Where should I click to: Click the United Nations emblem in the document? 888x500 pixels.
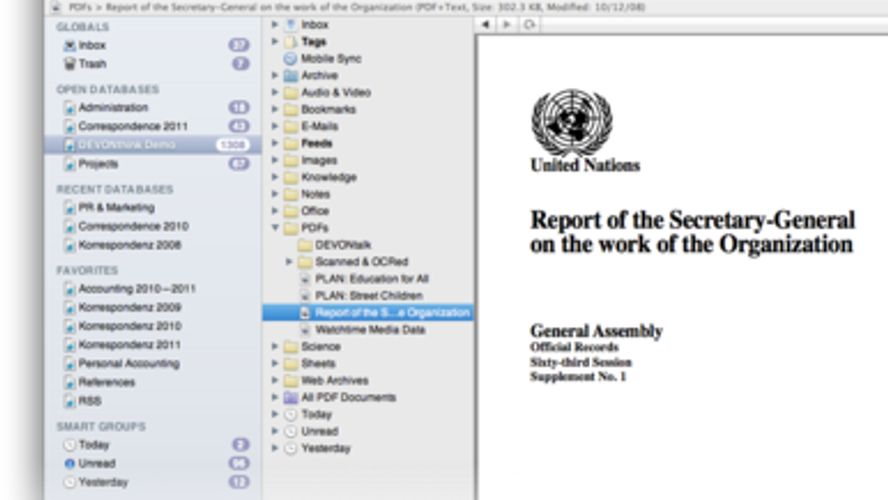571,122
